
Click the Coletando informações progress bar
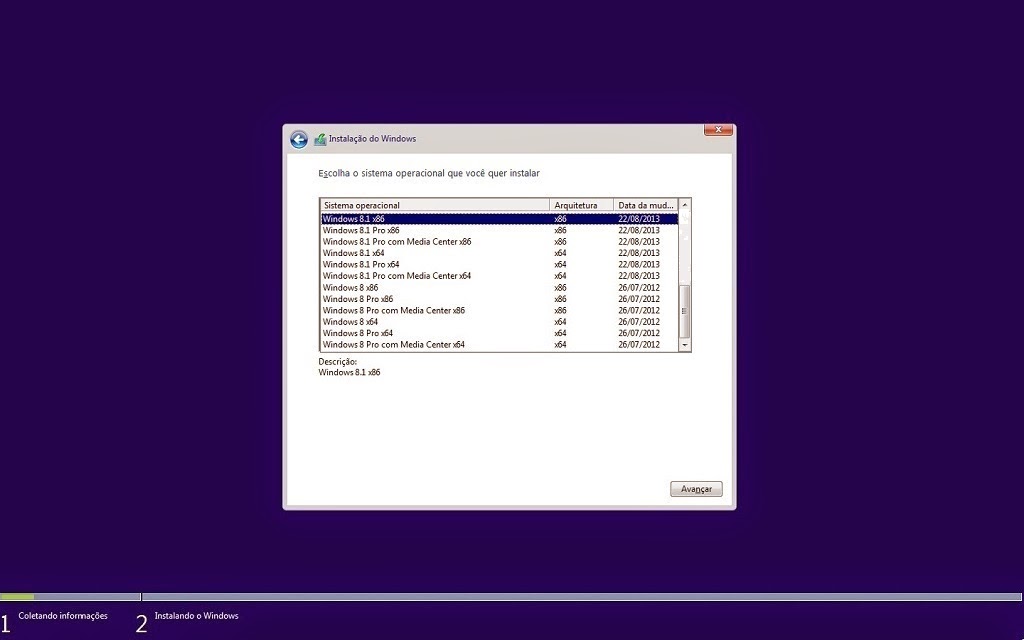click(x=71, y=596)
